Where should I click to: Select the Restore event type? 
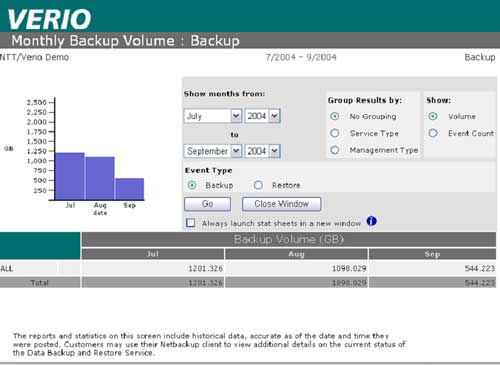click(258, 185)
